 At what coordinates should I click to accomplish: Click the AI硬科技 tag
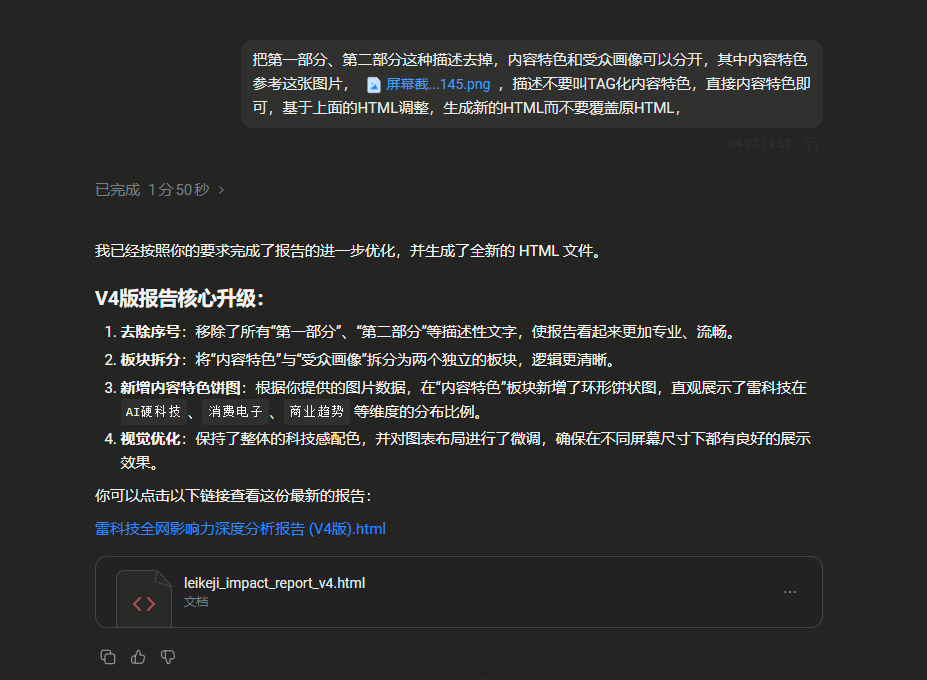pos(153,412)
